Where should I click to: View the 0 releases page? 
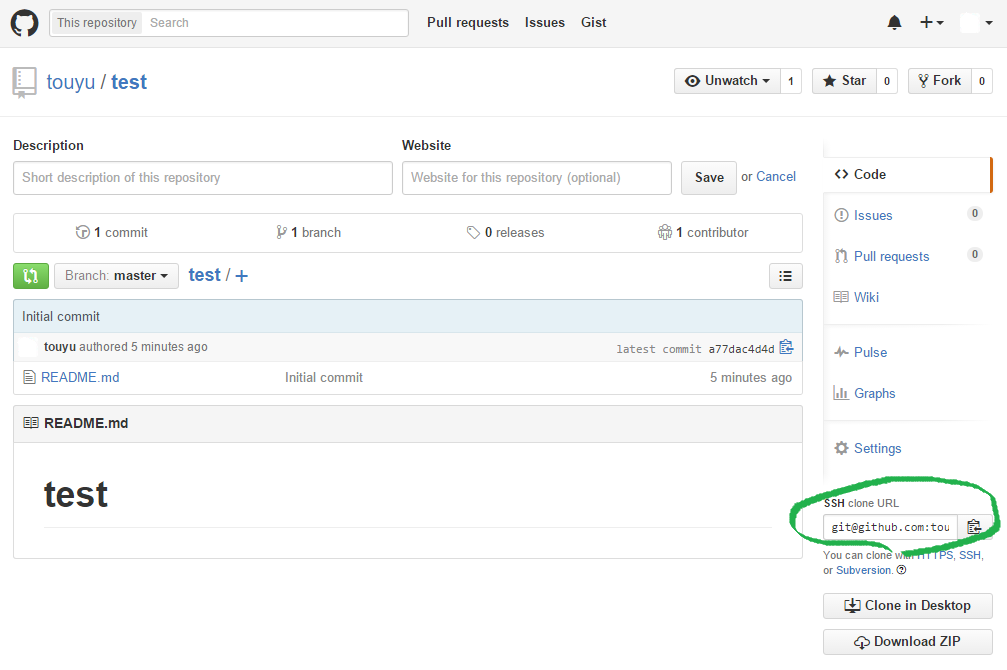505,233
